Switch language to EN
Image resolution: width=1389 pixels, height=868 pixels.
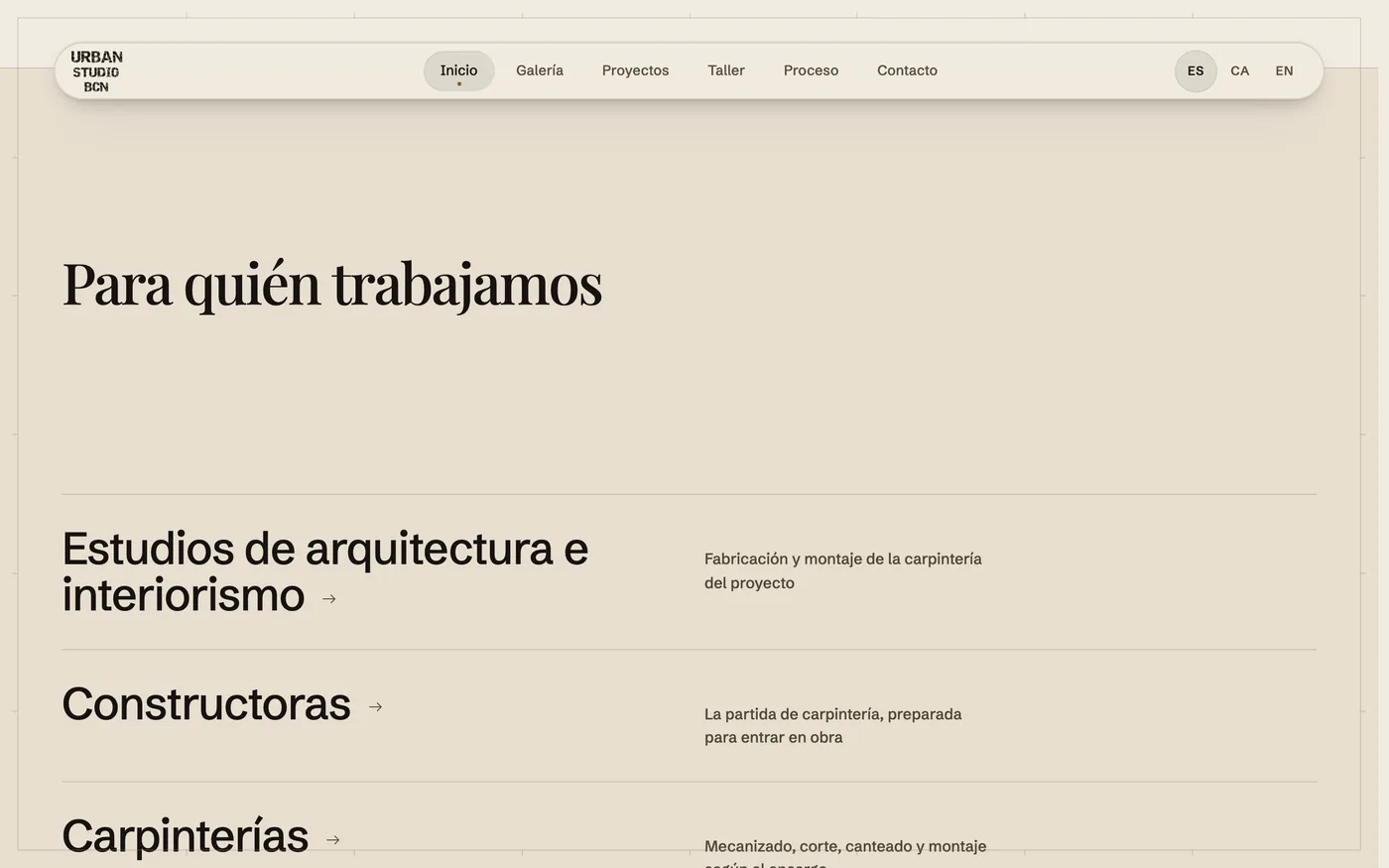1285,71
